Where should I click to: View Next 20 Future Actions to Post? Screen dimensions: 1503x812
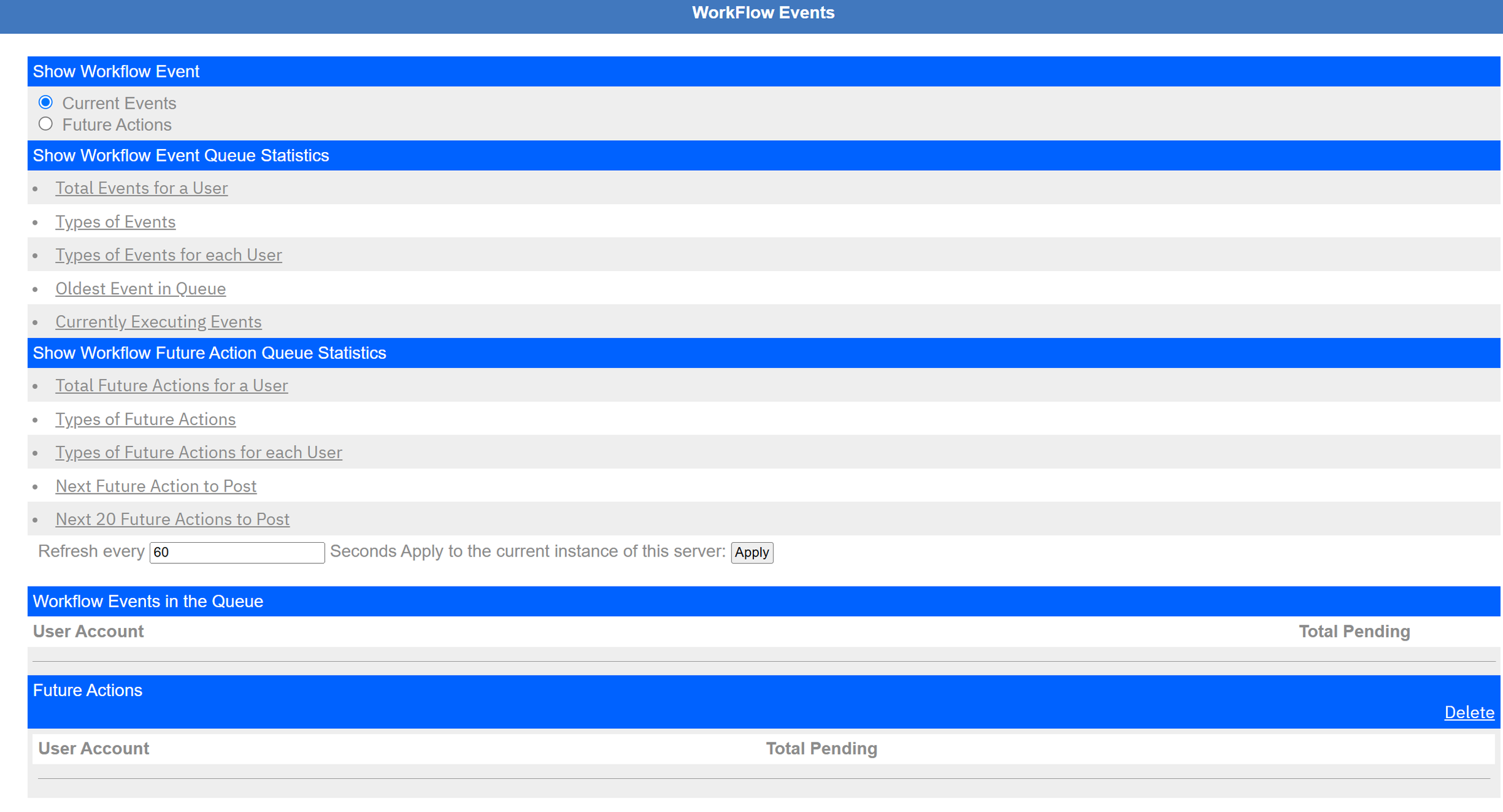(x=172, y=520)
